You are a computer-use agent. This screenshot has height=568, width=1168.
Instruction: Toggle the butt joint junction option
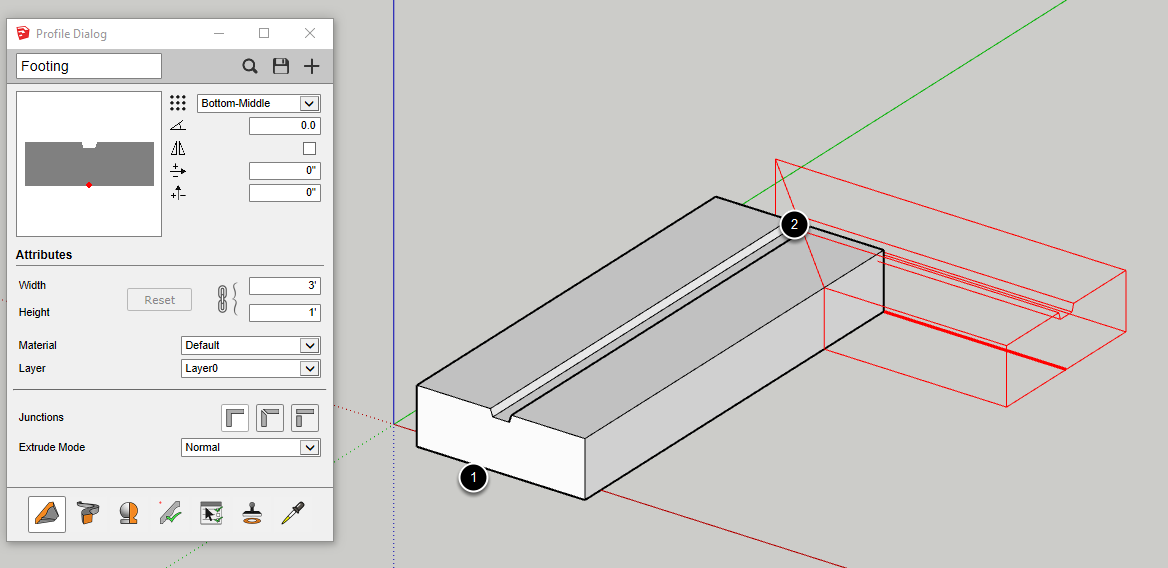click(x=305, y=418)
